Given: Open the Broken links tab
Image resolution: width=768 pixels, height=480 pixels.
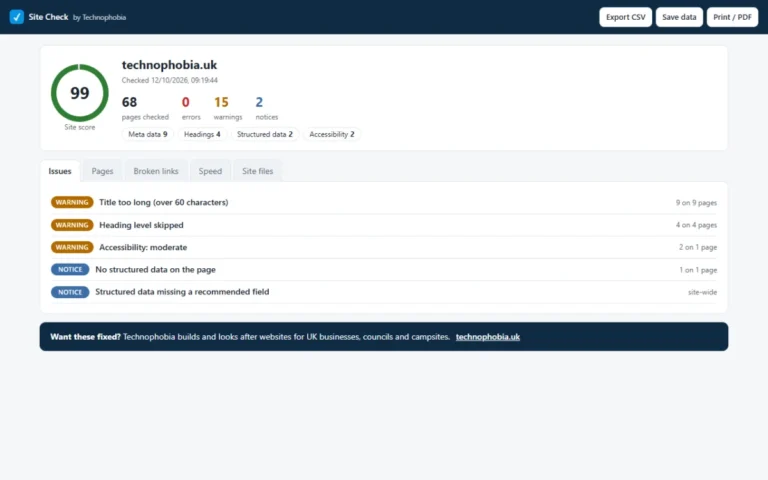Looking at the screenshot, I should tap(156, 171).
